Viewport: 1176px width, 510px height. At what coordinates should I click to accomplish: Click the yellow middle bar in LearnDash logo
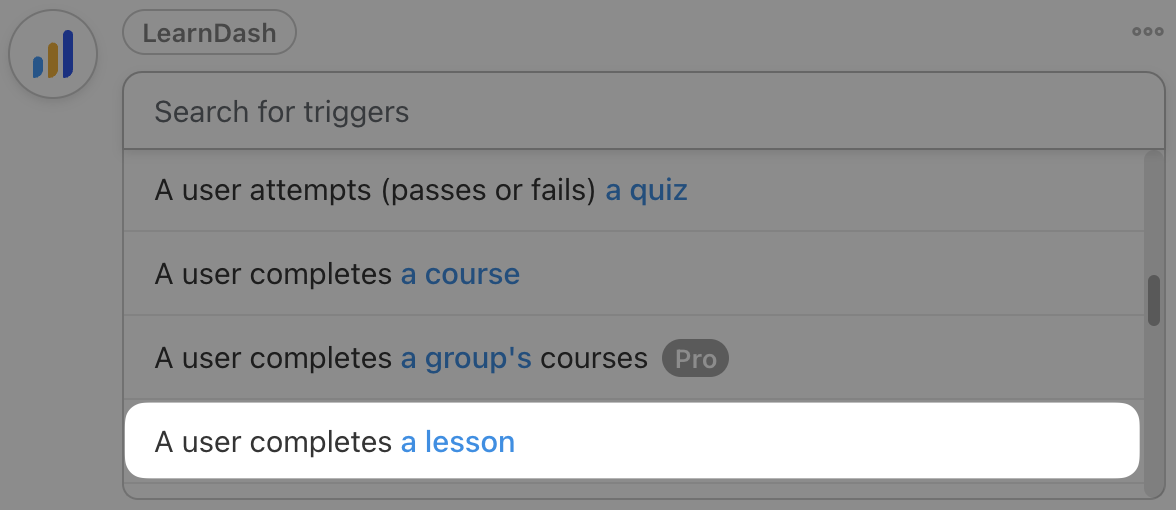click(x=53, y=60)
